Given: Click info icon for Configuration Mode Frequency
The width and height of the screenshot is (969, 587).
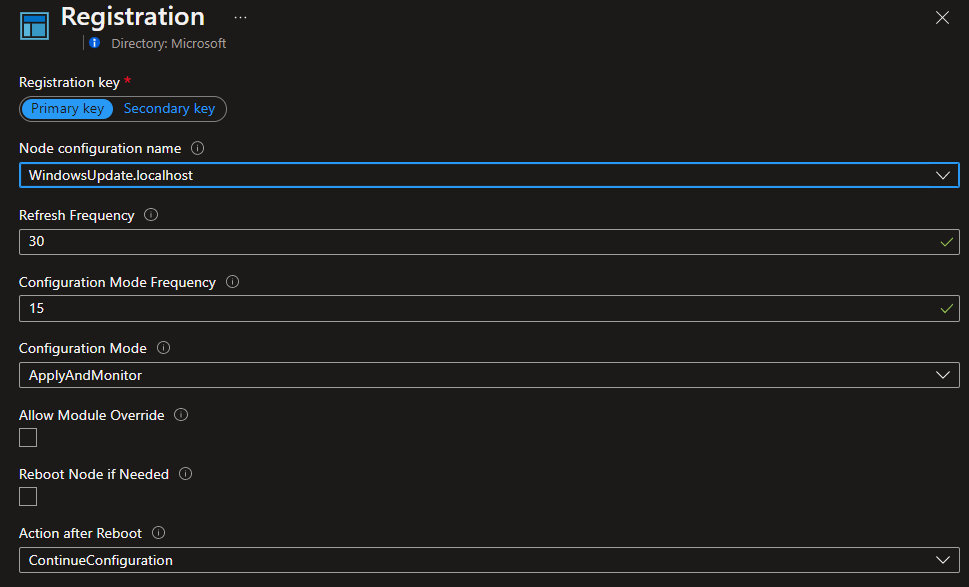Looking at the screenshot, I should coord(232,282).
